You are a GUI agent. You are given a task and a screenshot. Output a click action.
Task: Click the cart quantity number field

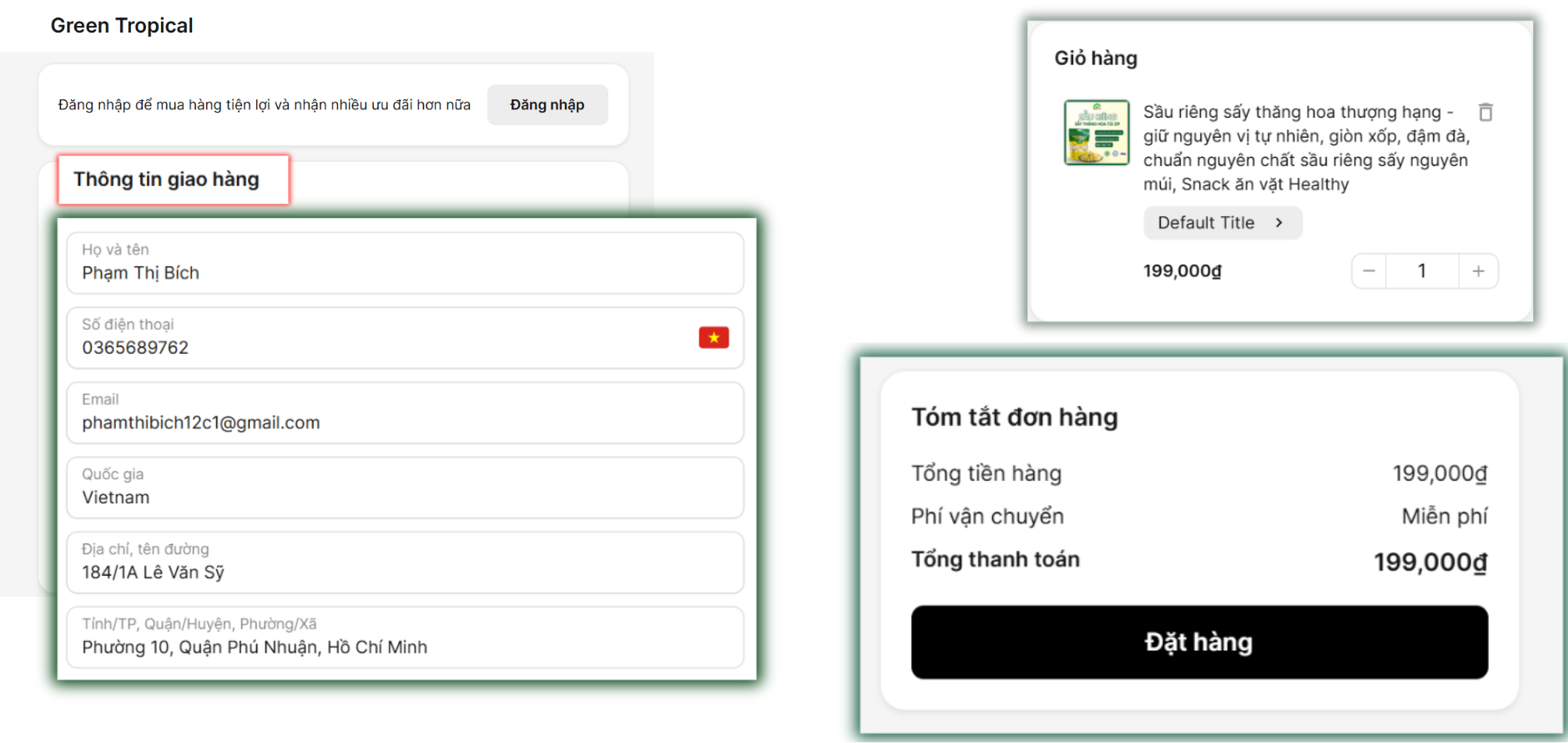1422,271
